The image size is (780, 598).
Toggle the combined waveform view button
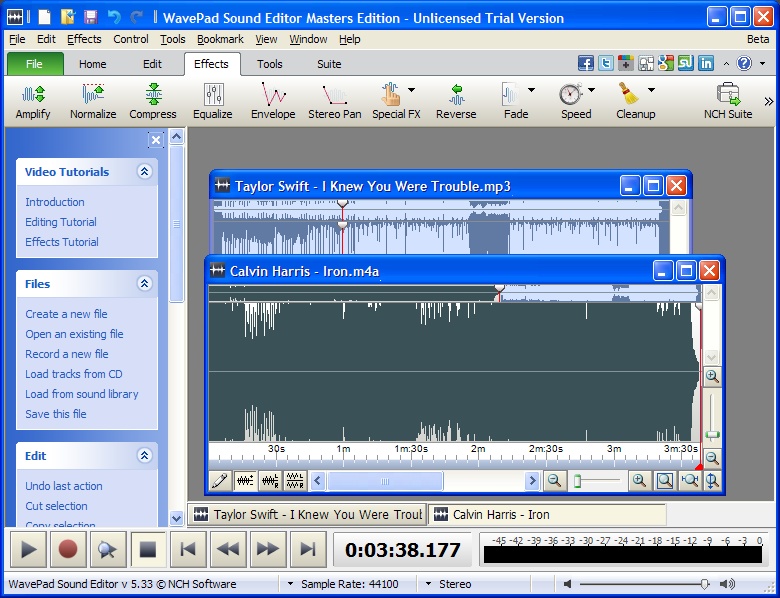tap(245, 481)
